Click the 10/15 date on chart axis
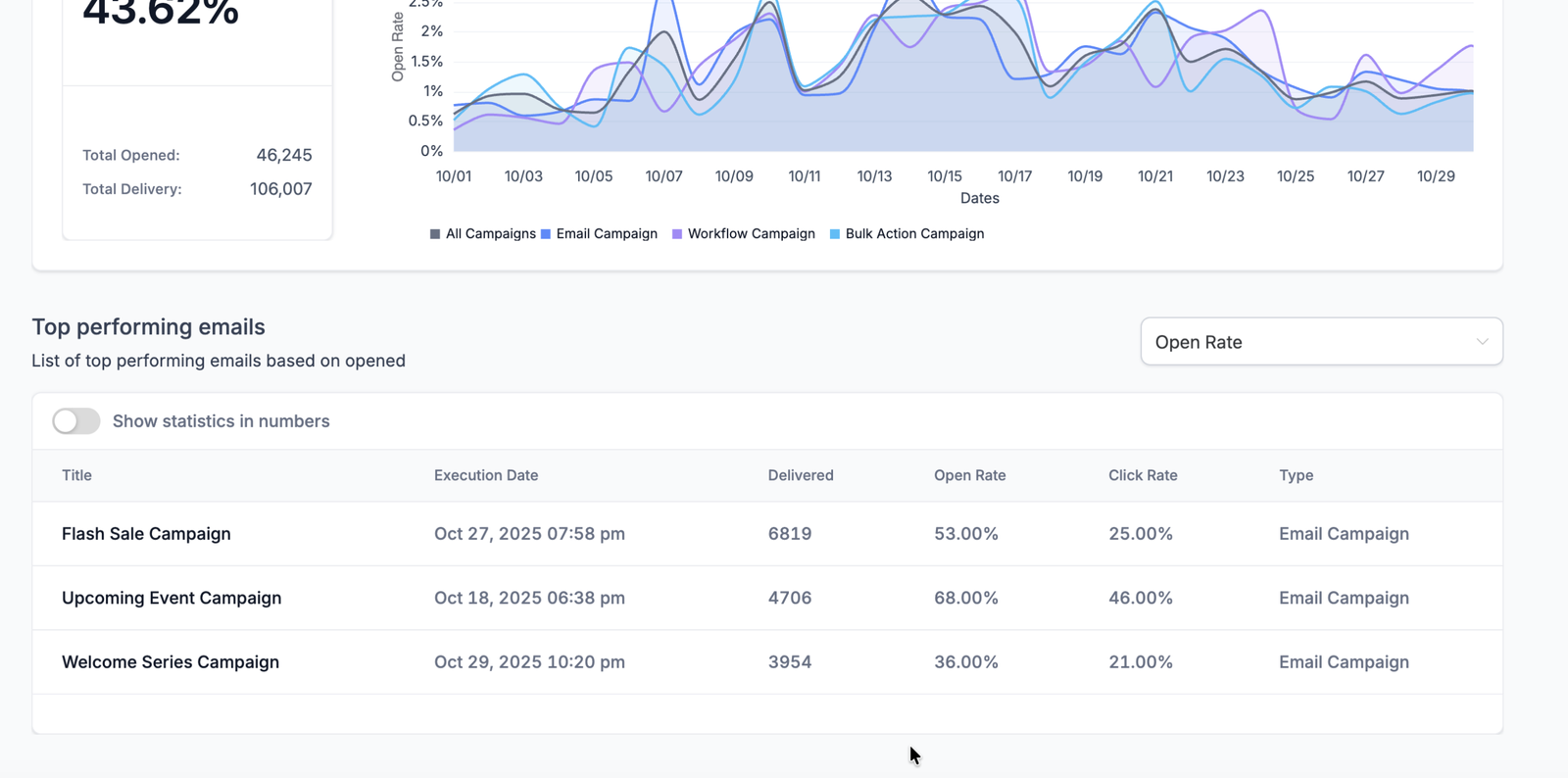 point(945,176)
